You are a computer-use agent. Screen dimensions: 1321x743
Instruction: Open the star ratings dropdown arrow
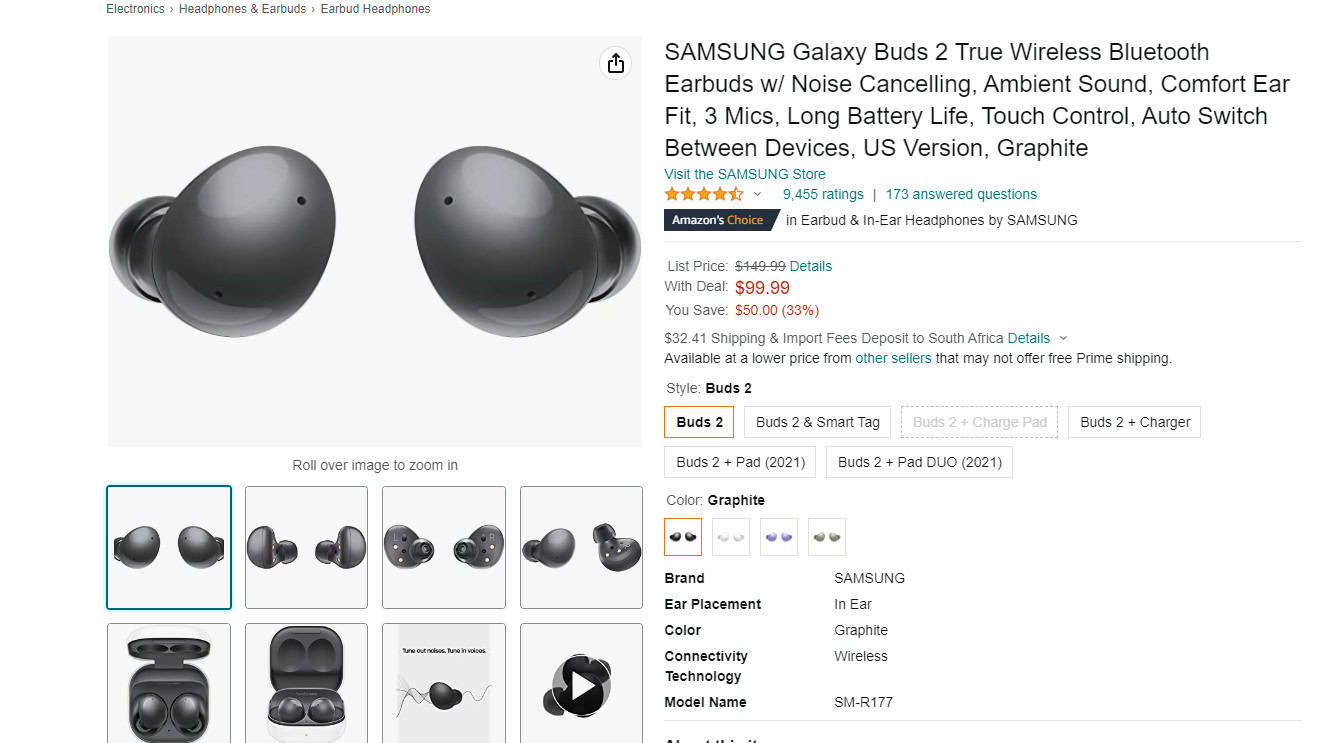(757, 195)
